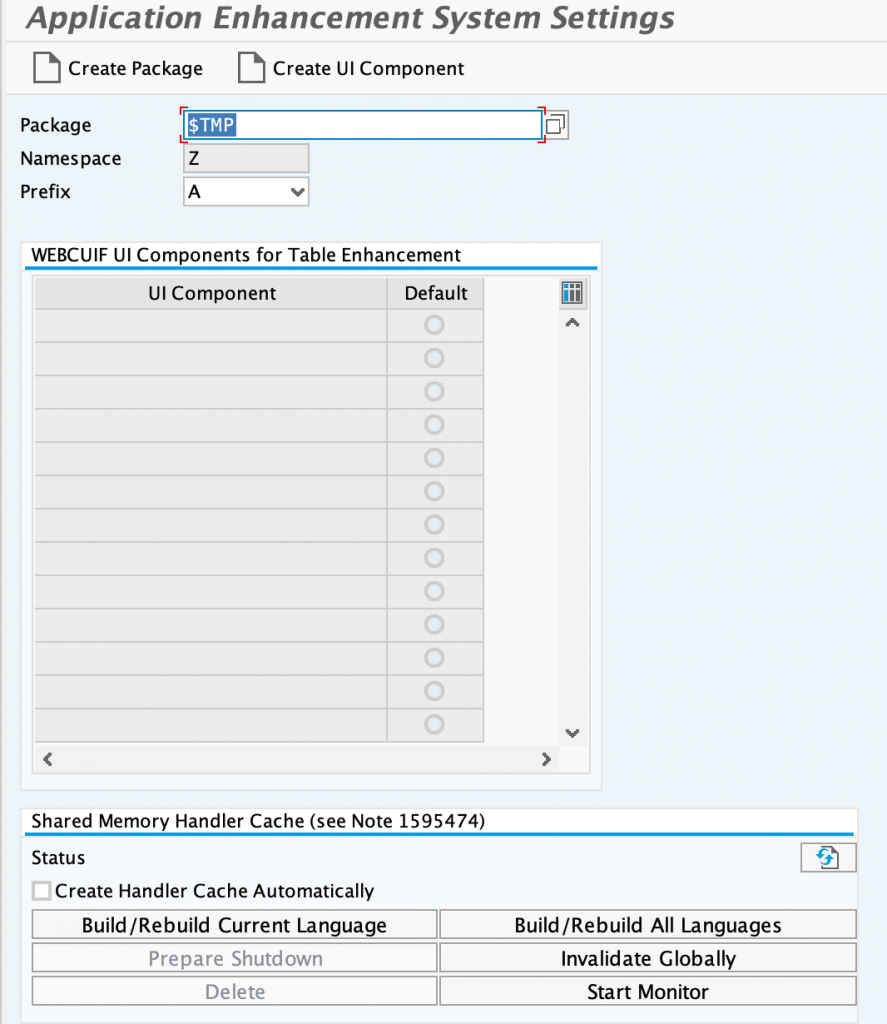887x1024 pixels.
Task: Expand the Prefix dropdown
Action: coord(297,192)
